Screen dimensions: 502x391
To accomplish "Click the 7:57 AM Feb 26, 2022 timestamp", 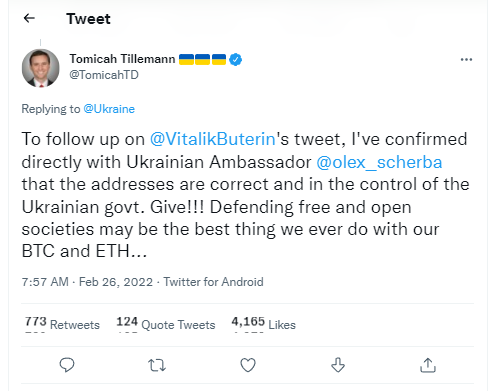I will coord(87,282).
